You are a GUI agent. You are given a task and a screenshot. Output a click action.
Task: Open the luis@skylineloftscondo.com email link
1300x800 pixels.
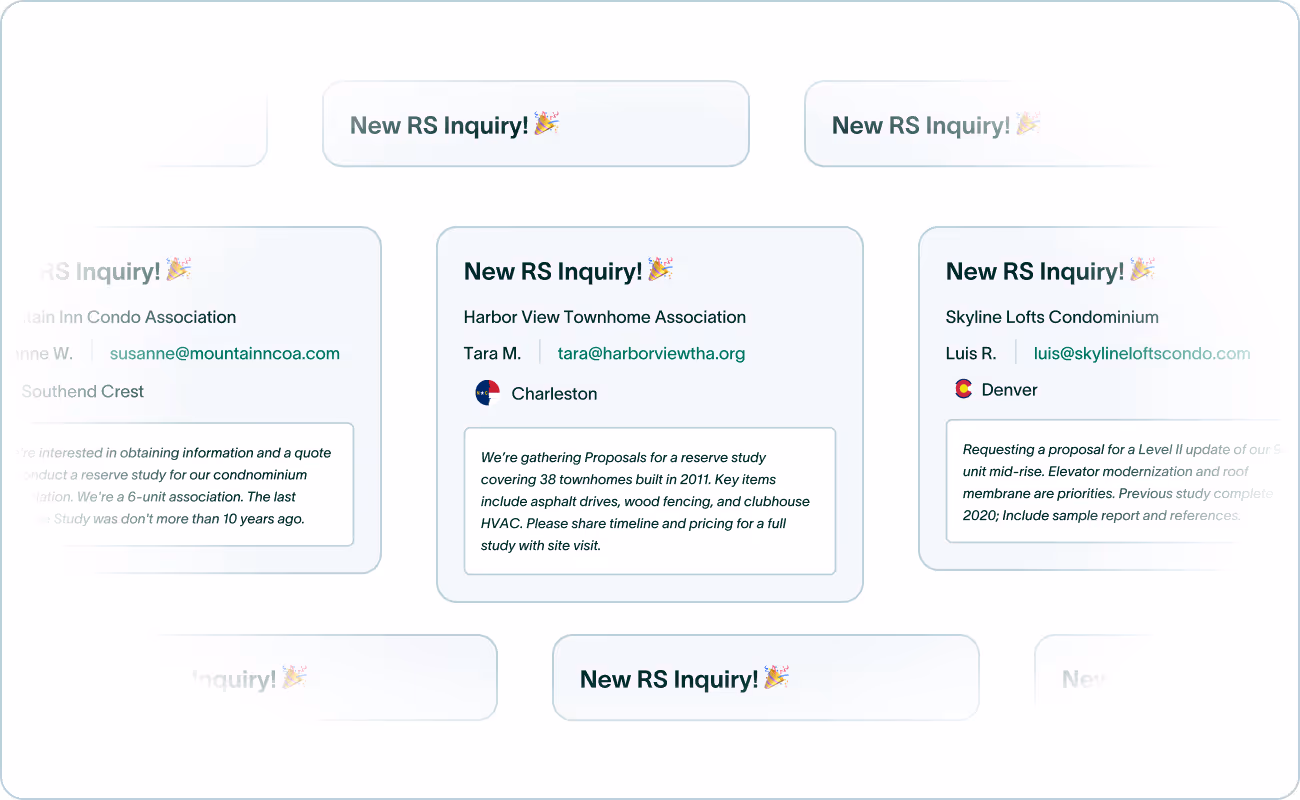[x=1142, y=353]
